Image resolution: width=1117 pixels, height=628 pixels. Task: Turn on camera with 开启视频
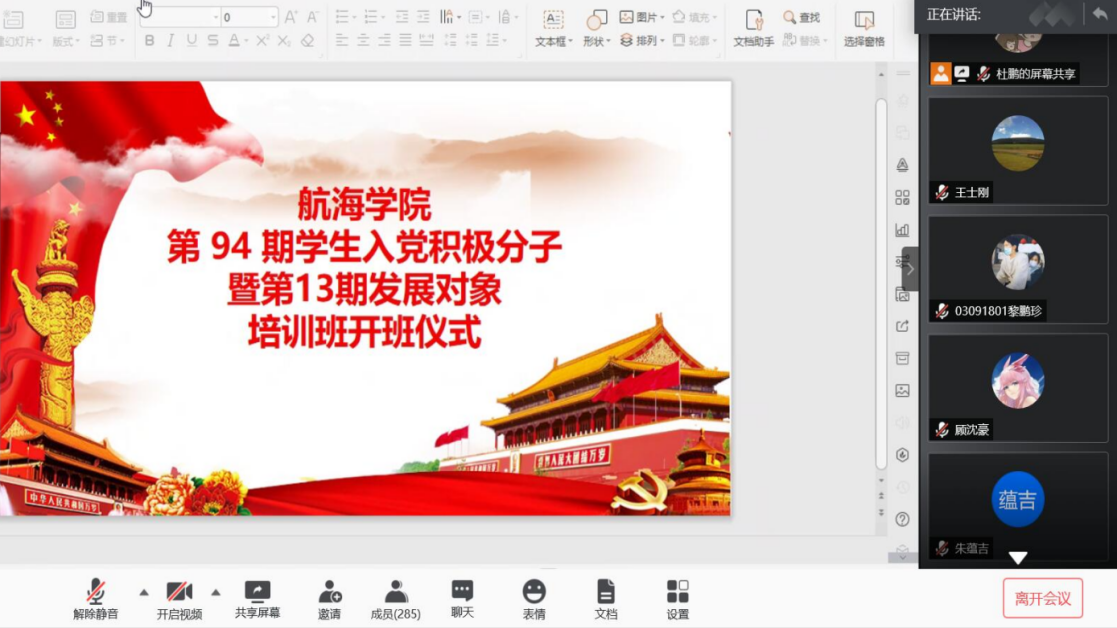[179, 598]
